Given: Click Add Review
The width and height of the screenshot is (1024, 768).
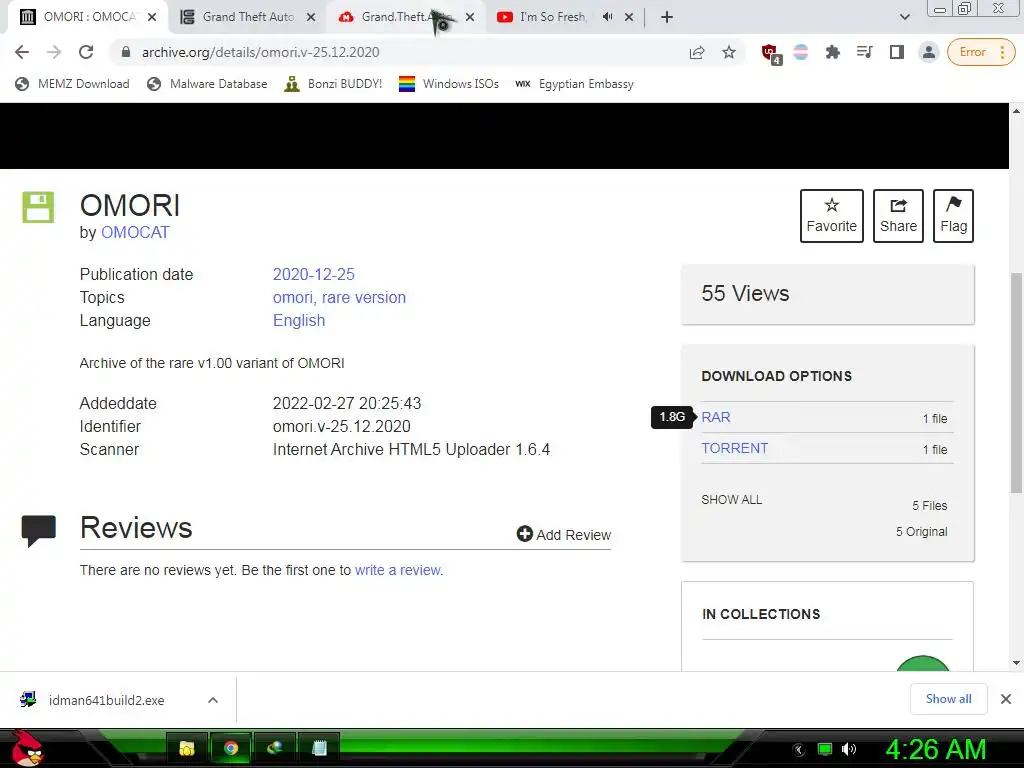Looking at the screenshot, I should [x=564, y=534].
